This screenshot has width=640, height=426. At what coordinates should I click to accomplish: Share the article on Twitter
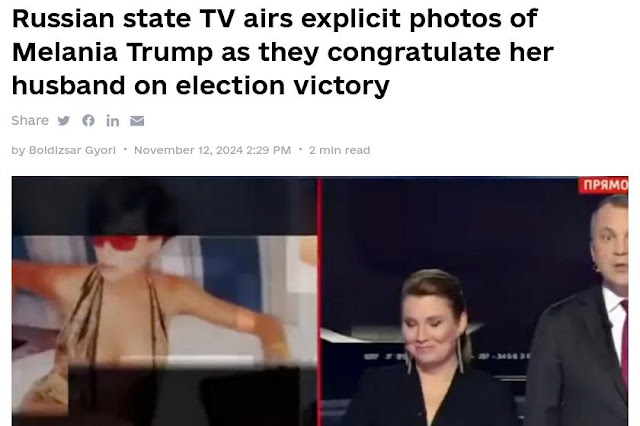[64, 121]
